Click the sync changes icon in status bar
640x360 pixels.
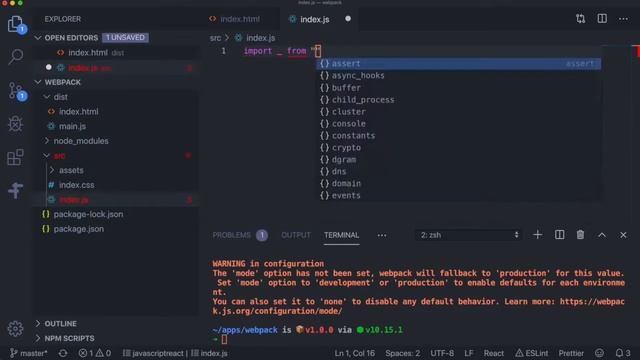(63, 353)
